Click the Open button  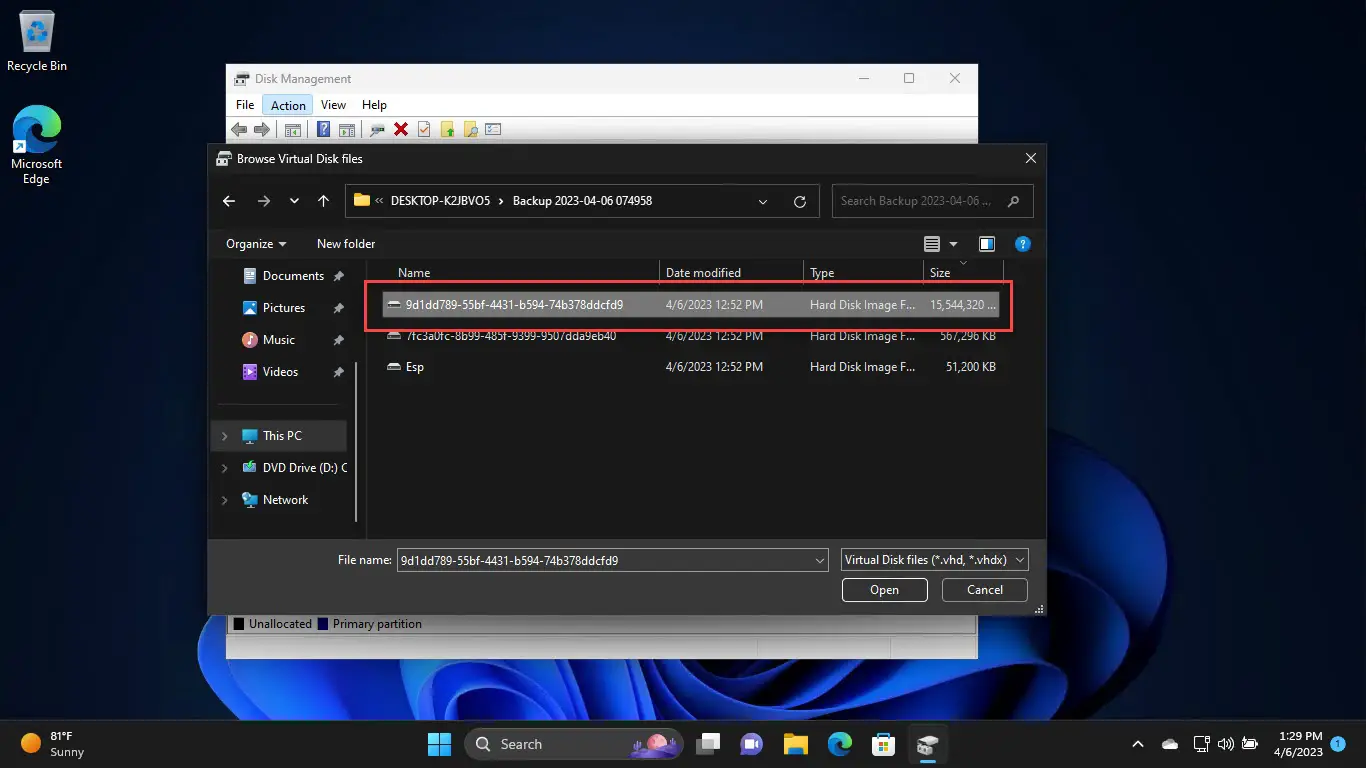click(x=884, y=590)
